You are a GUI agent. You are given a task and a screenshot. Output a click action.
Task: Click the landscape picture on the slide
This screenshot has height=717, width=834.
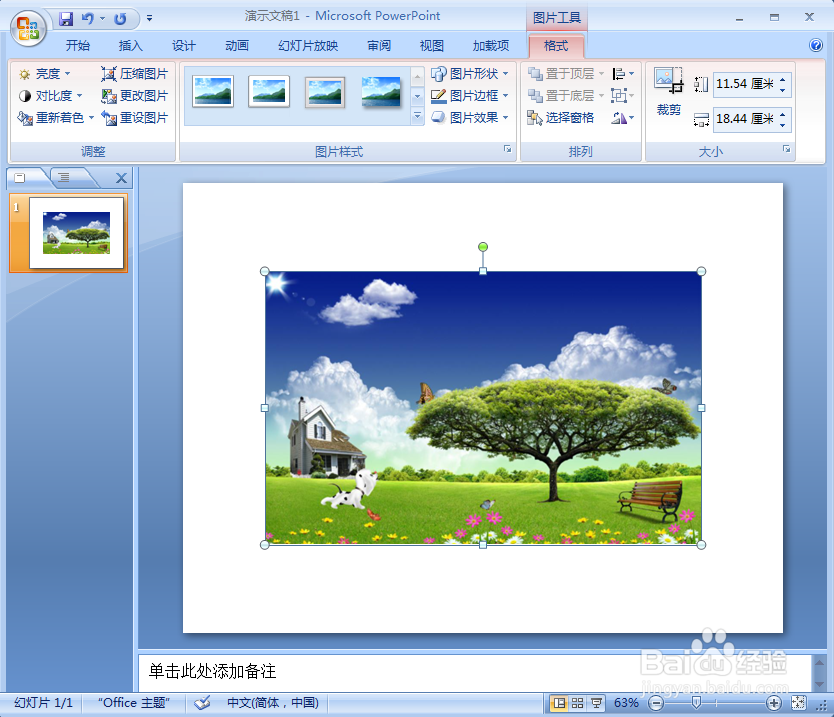click(483, 408)
